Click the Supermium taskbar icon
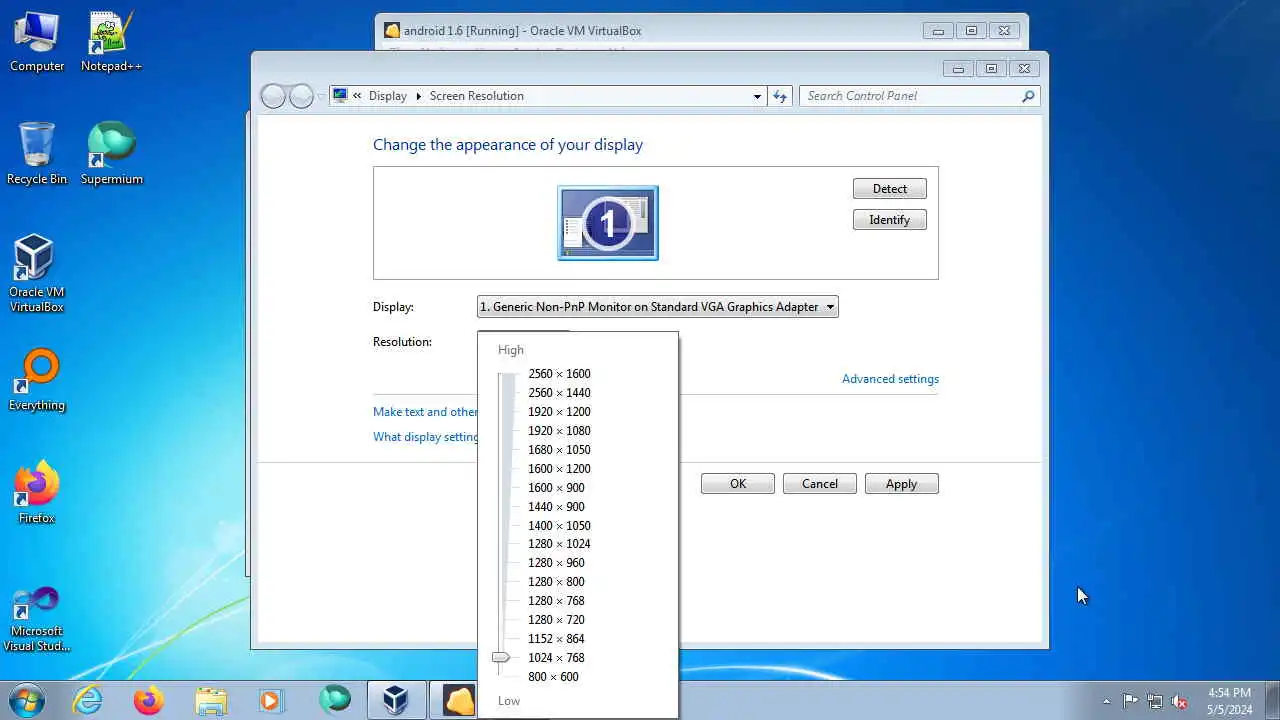The height and width of the screenshot is (720, 1280). click(335, 700)
